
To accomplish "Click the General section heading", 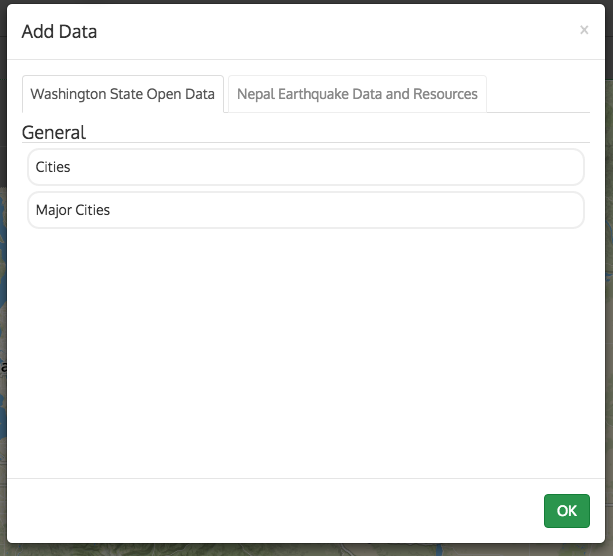I will [54, 132].
